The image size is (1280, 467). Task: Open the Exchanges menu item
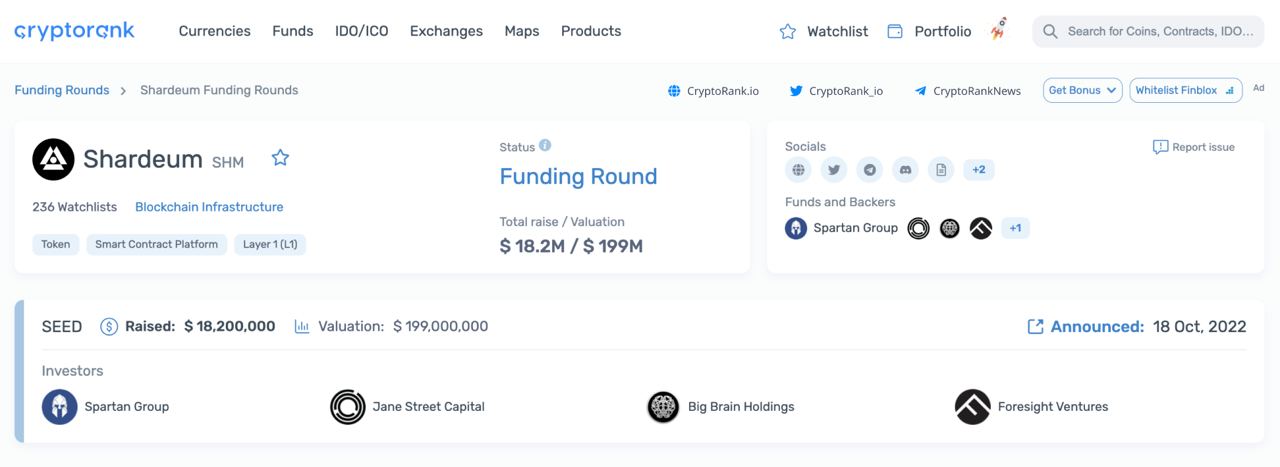click(x=446, y=31)
